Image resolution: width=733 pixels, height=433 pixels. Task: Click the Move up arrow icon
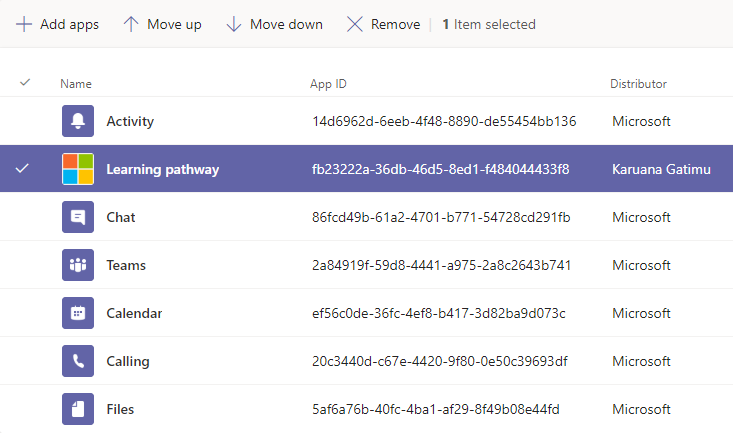click(131, 24)
